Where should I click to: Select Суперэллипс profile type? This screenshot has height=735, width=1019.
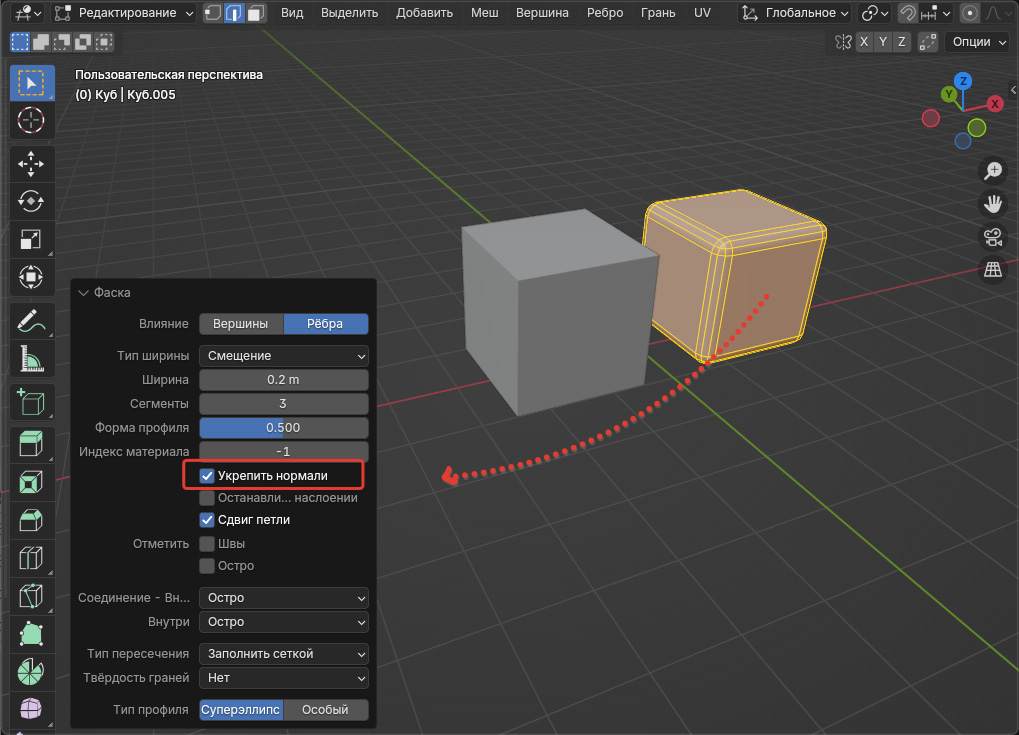(x=241, y=710)
